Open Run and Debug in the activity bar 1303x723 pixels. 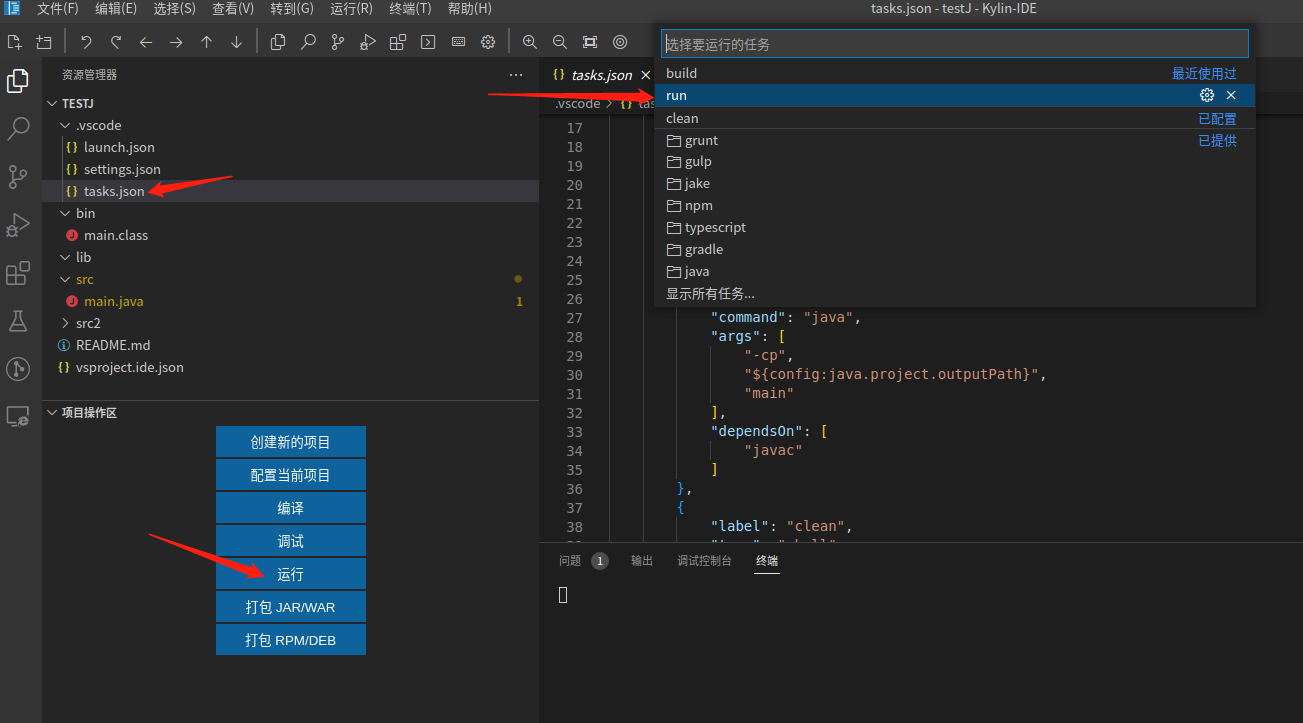(18, 225)
